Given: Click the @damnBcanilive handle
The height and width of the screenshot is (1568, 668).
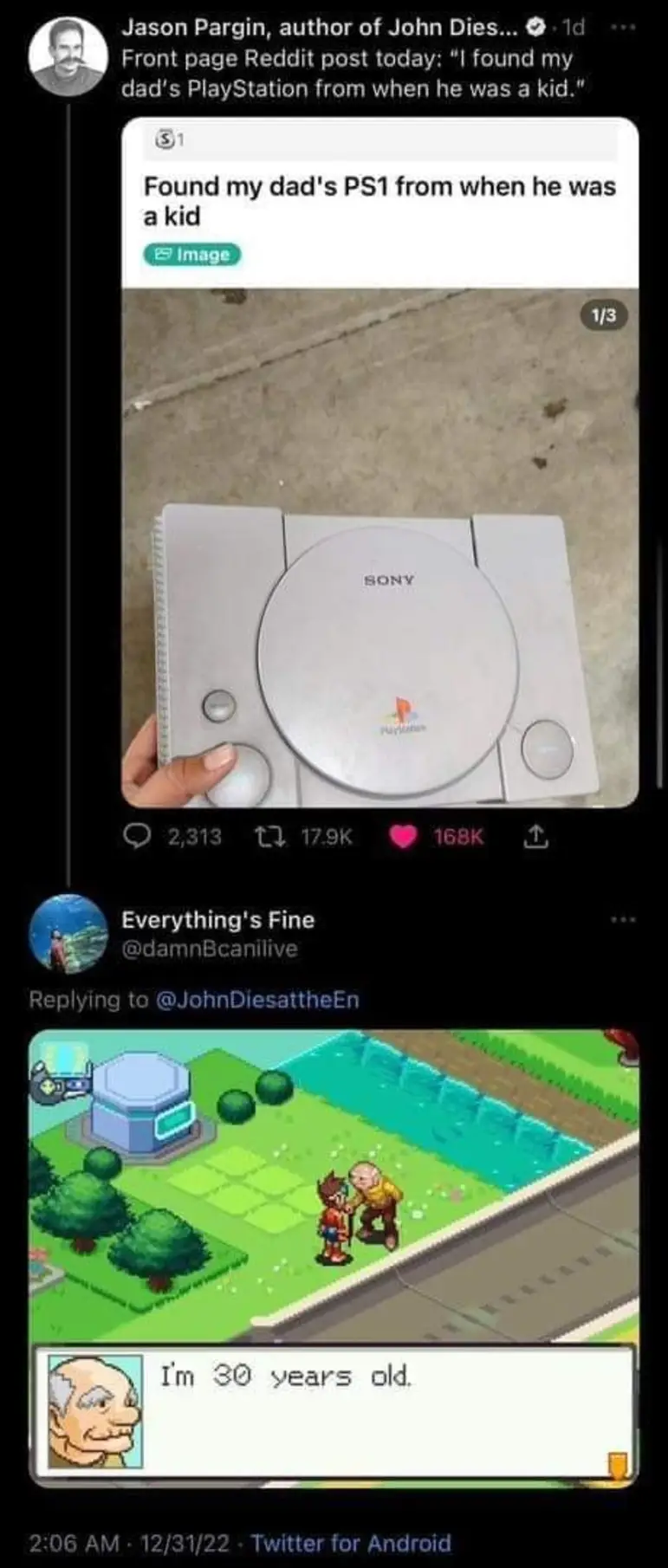Looking at the screenshot, I should tap(209, 949).
